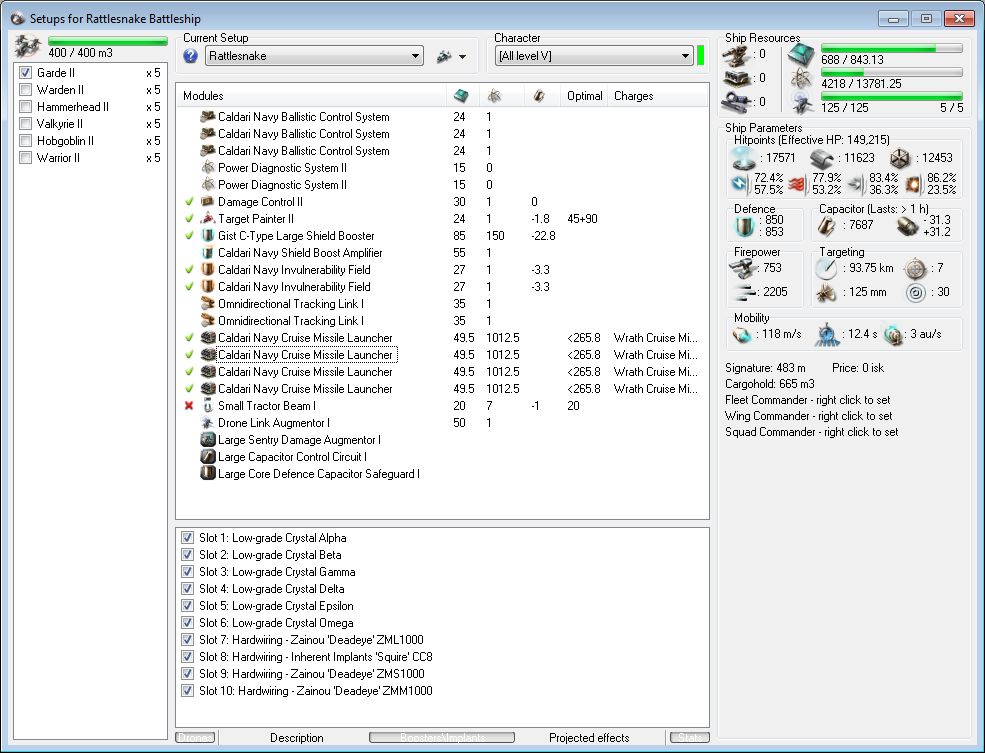Enable the Hobgoblin II drone checkbox
This screenshot has width=985, height=753.
25,141
